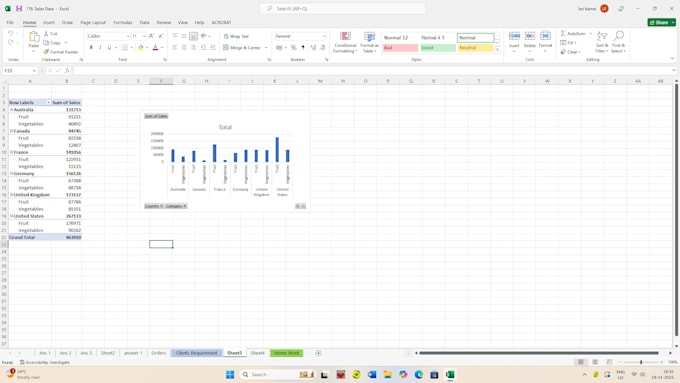Viewport: 680px width, 383px height.
Task: Open Row Labels filter dropdown
Action: (x=48, y=102)
